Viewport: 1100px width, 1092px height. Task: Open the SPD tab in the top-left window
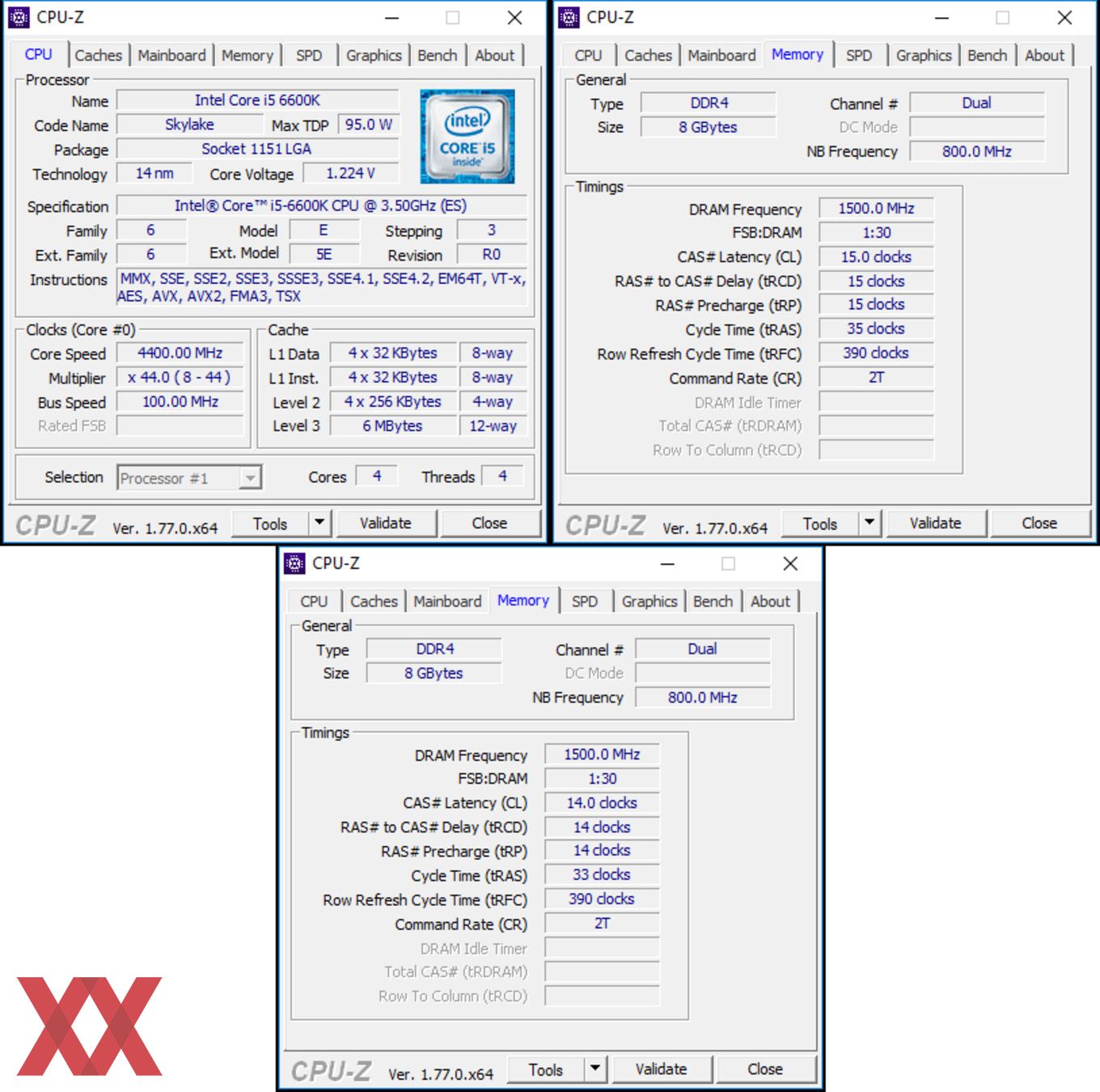click(x=309, y=55)
